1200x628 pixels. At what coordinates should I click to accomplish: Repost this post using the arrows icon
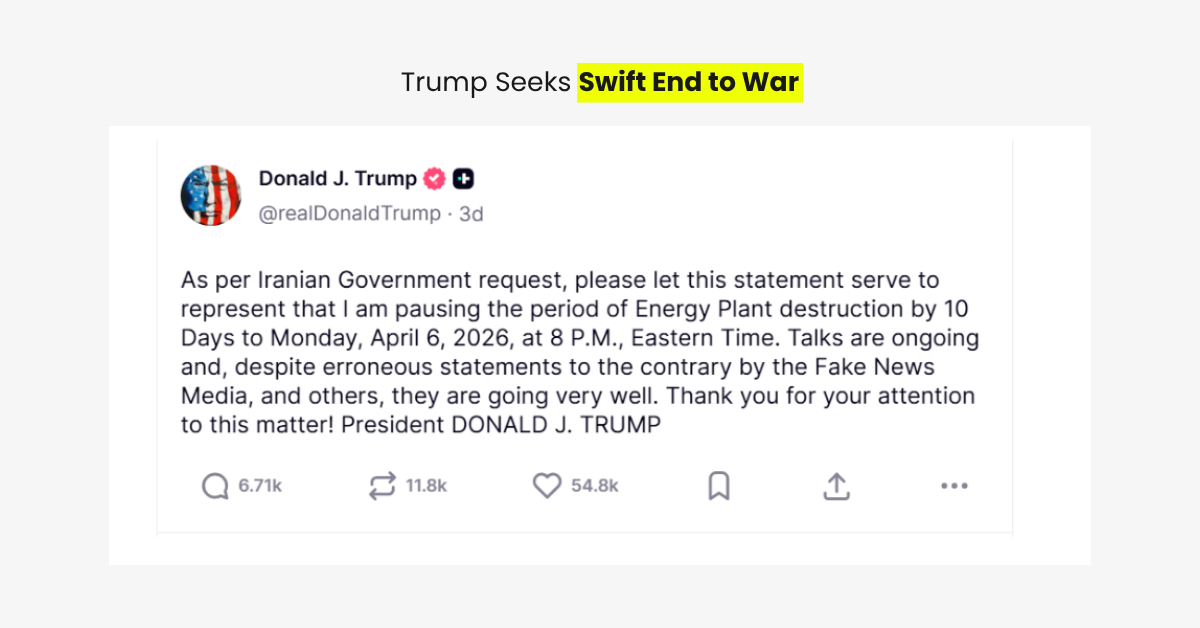(x=382, y=486)
